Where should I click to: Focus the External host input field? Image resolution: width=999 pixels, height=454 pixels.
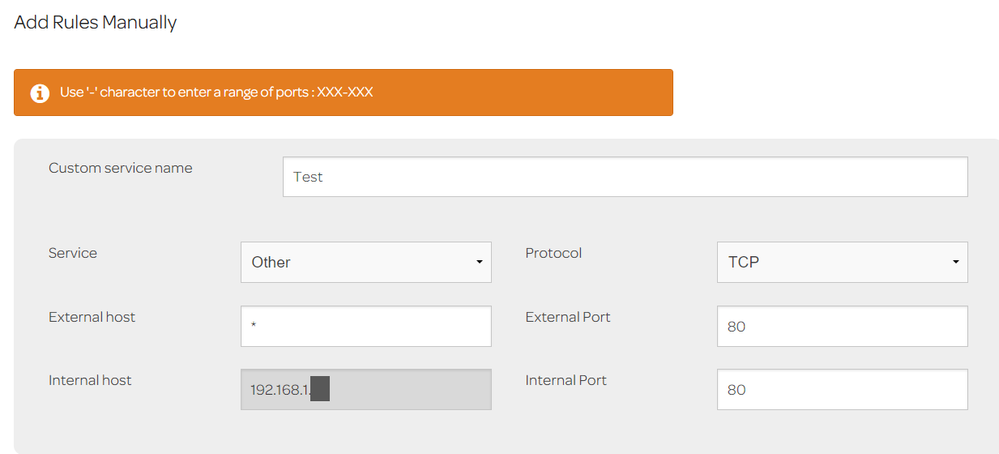366,326
